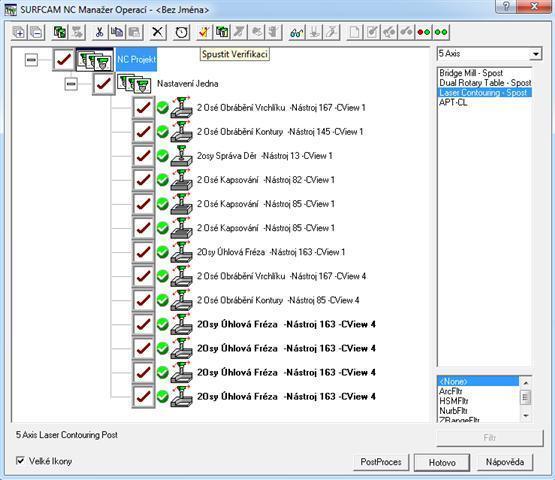Select ArcFltr in the filter list
555x480 pixels.
451,391
